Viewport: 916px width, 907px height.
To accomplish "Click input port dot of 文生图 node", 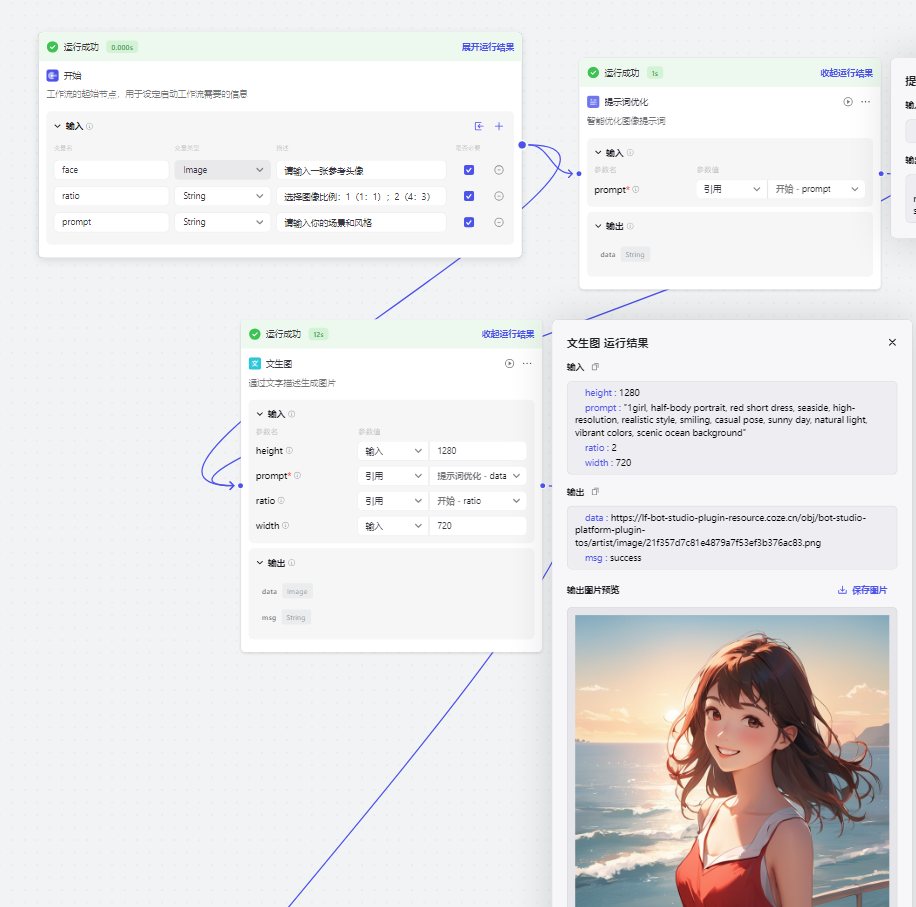I will click(x=240, y=485).
